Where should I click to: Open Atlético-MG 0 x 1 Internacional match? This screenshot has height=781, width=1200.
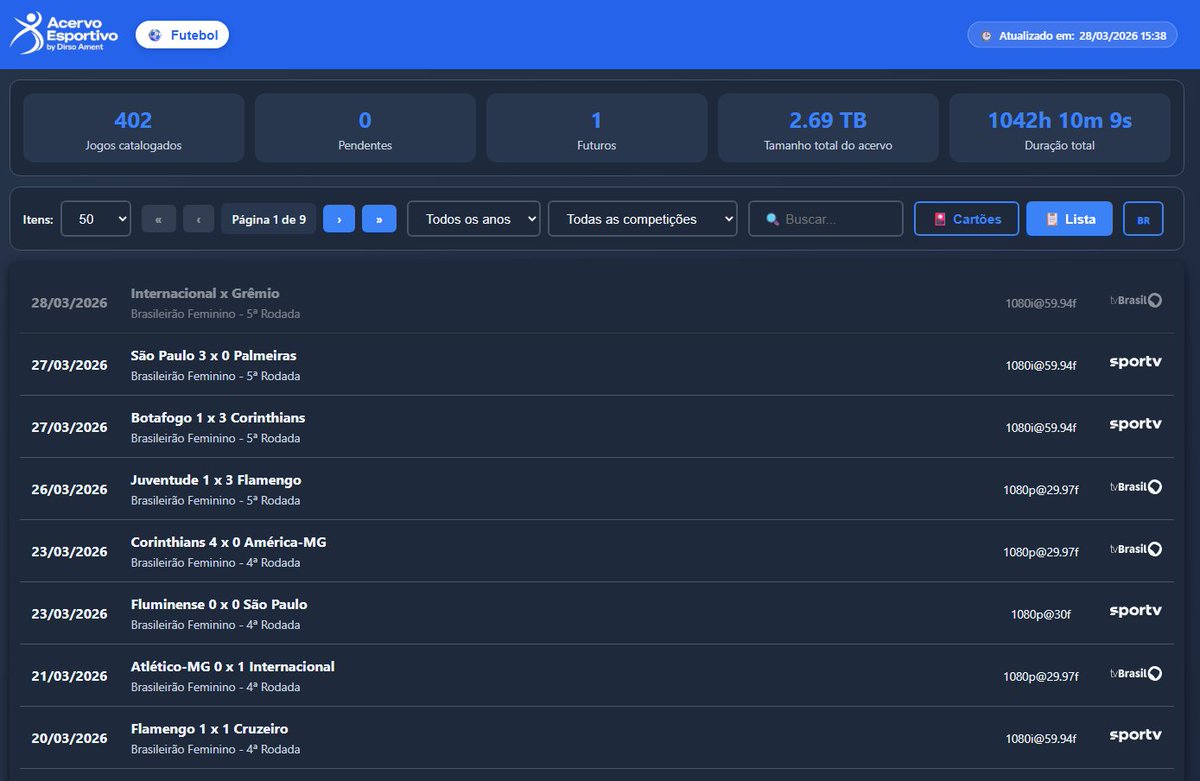(596, 675)
